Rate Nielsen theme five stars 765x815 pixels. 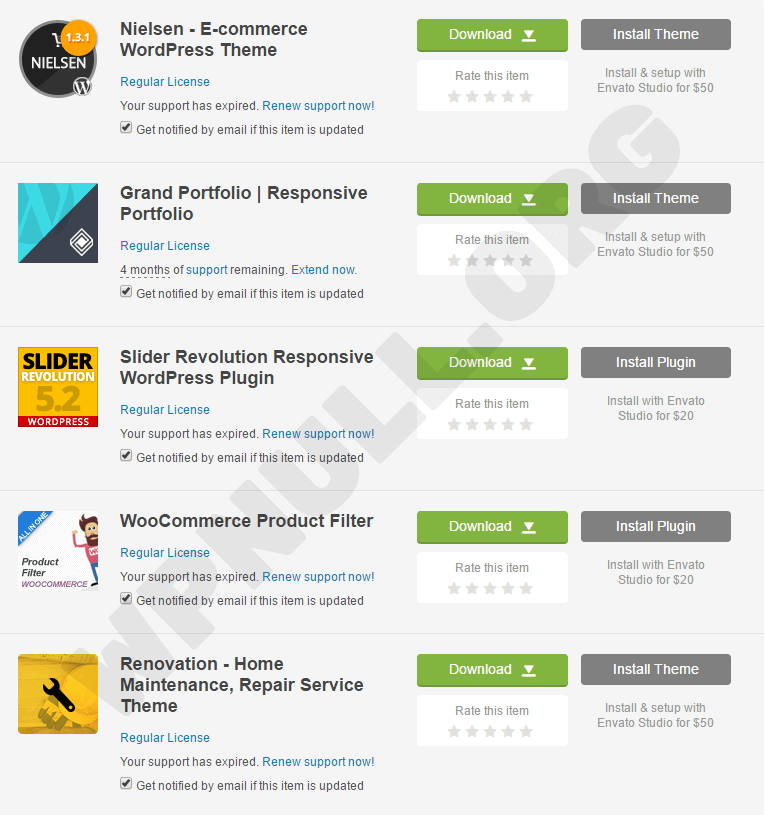tap(526, 96)
